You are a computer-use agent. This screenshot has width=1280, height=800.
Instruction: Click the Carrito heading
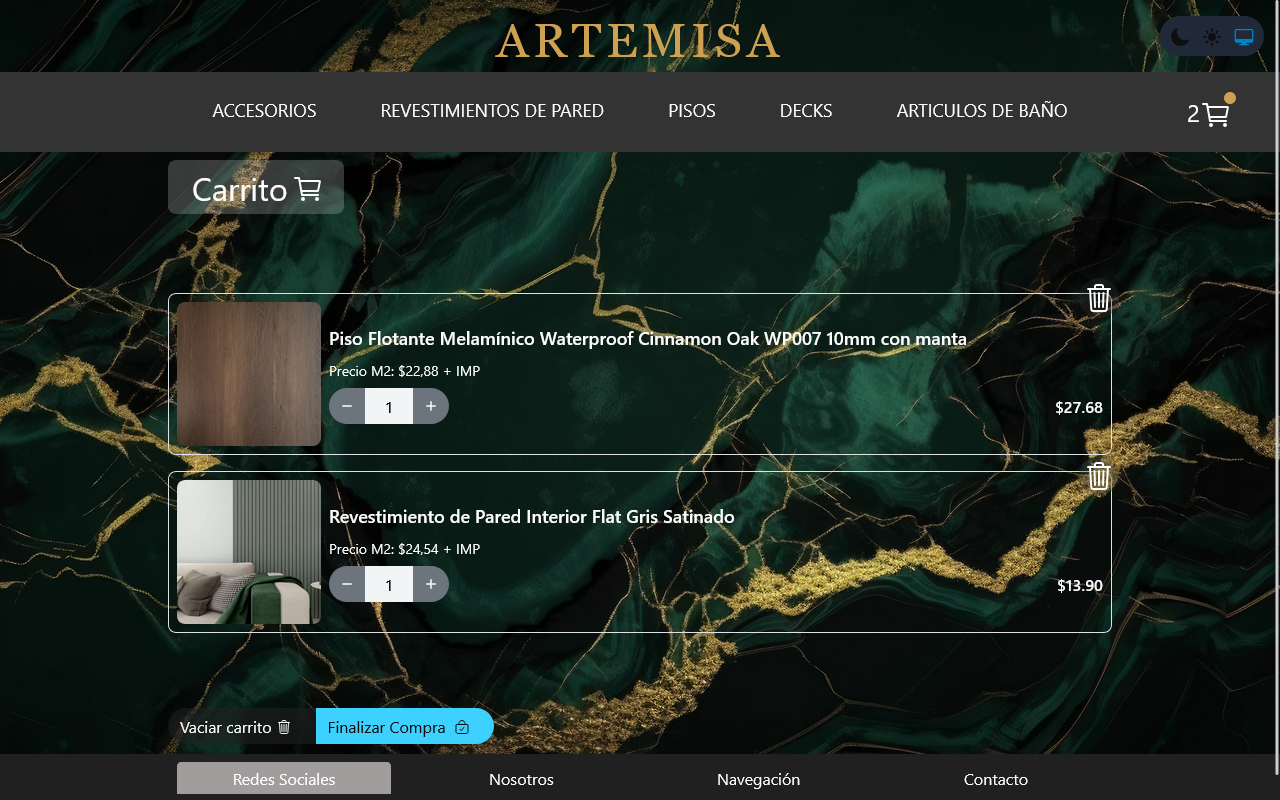(256, 188)
